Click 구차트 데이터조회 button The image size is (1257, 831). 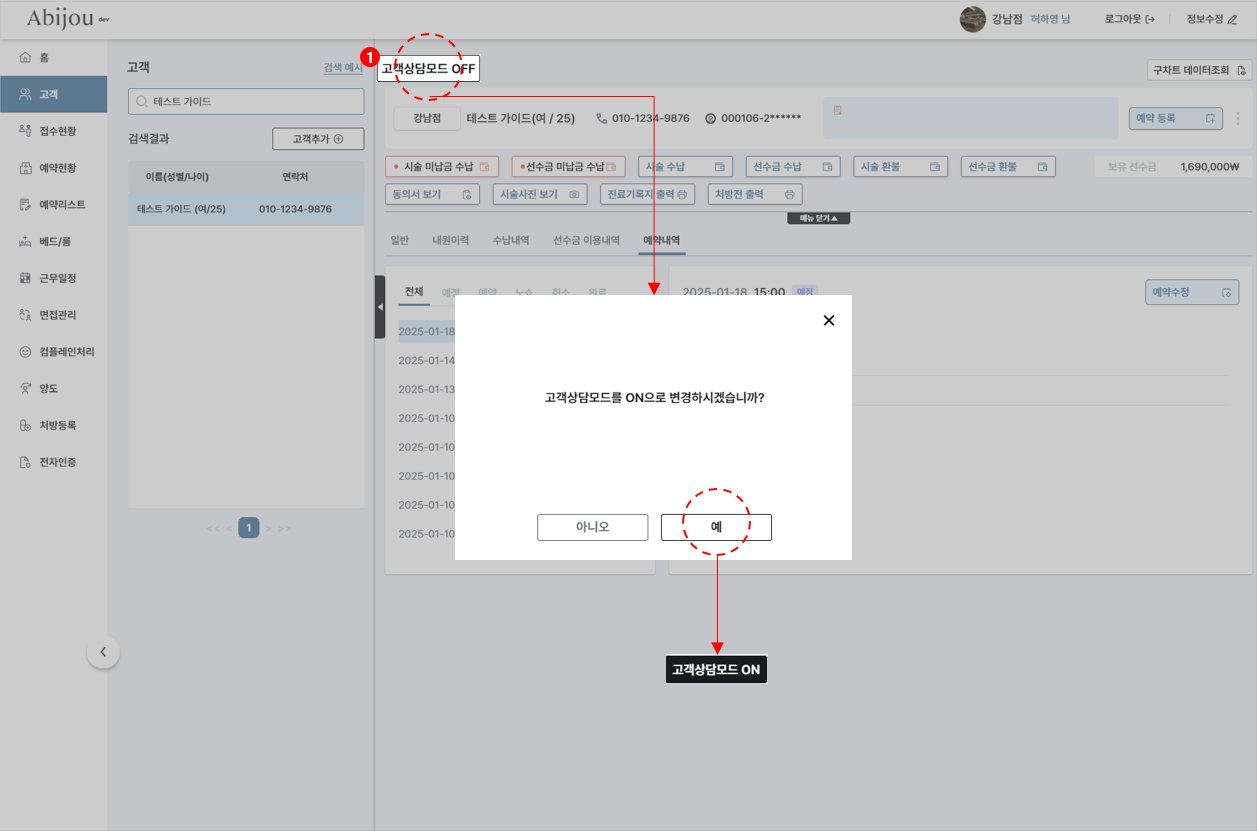click(x=1200, y=70)
